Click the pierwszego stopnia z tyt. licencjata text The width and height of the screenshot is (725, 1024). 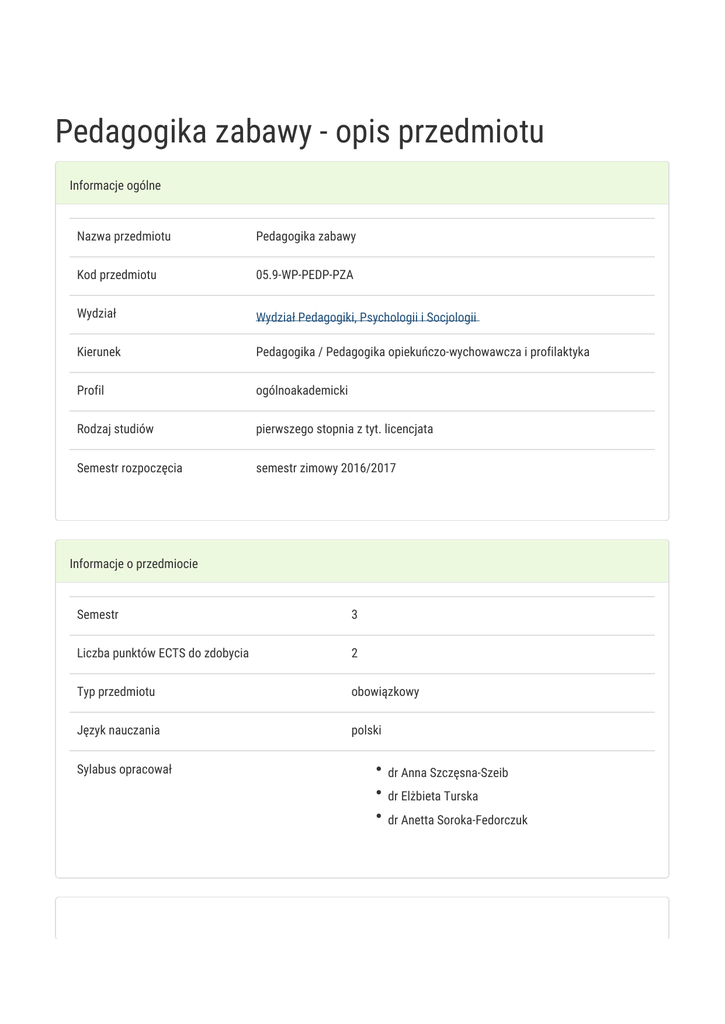pyautogui.click(x=344, y=429)
